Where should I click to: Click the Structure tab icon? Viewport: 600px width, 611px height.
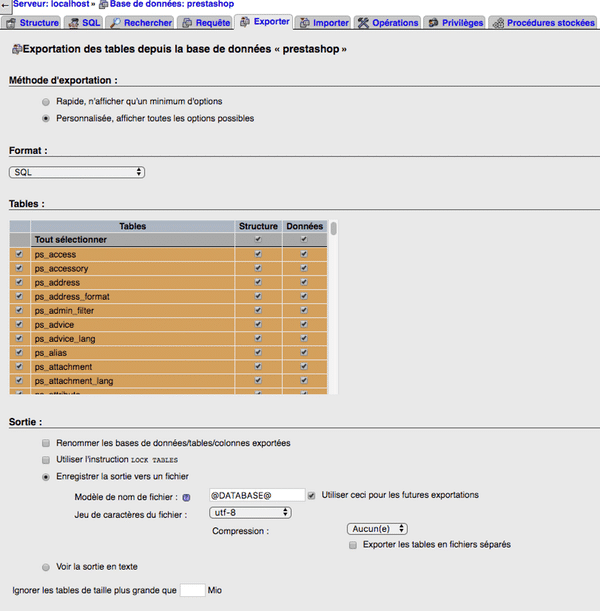click(x=11, y=23)
